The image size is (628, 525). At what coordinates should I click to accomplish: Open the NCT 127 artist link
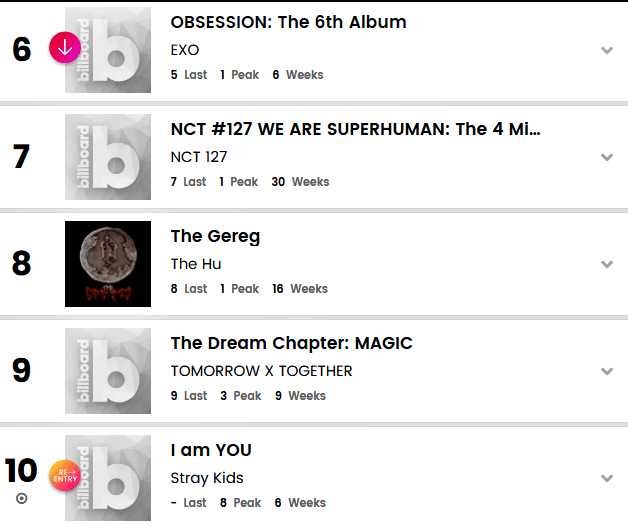tap(199, 157)
